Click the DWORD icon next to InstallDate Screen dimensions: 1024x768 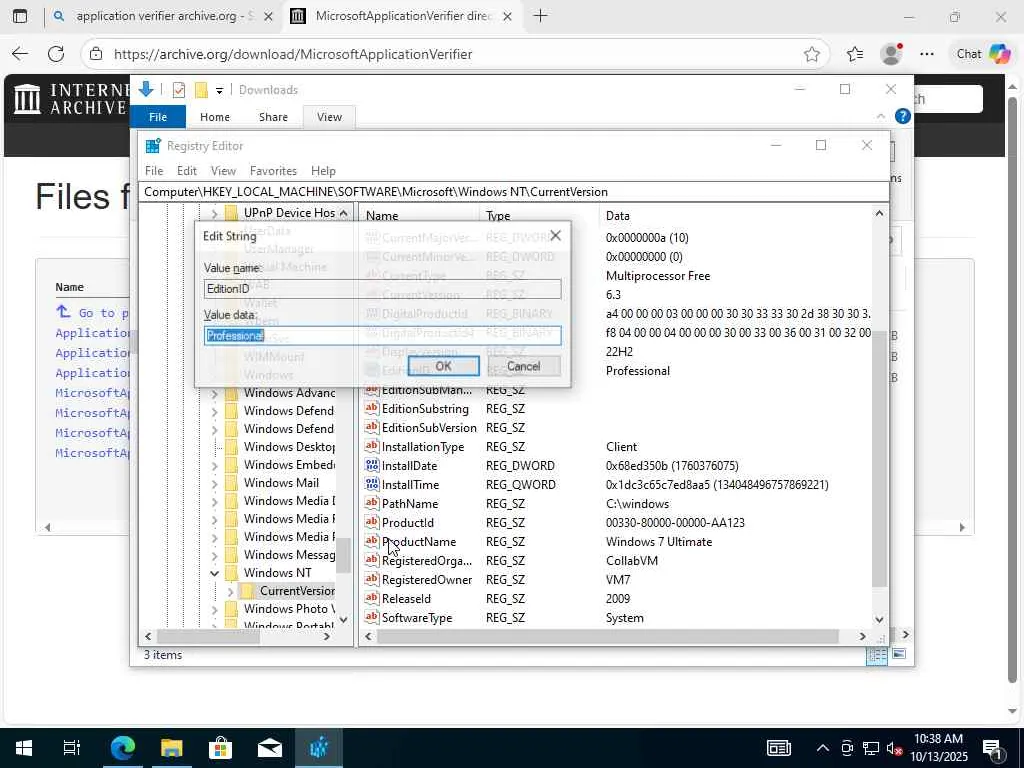[x=372, y=465]
